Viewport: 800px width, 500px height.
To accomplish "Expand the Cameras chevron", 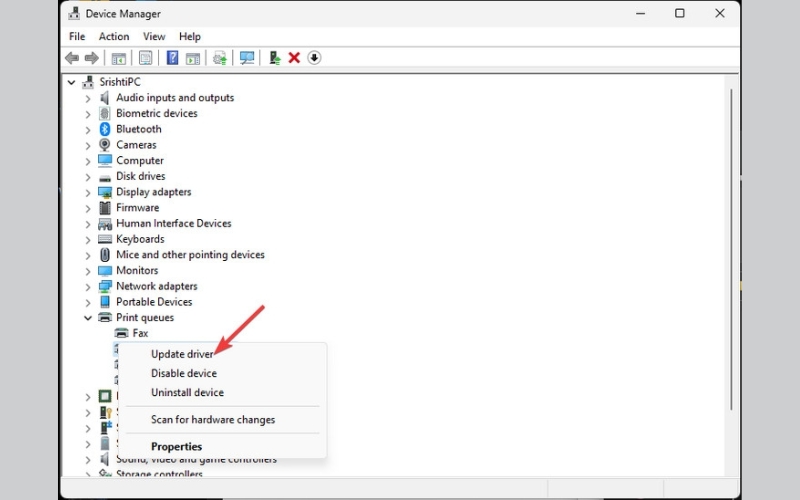I will pos(88,146).
